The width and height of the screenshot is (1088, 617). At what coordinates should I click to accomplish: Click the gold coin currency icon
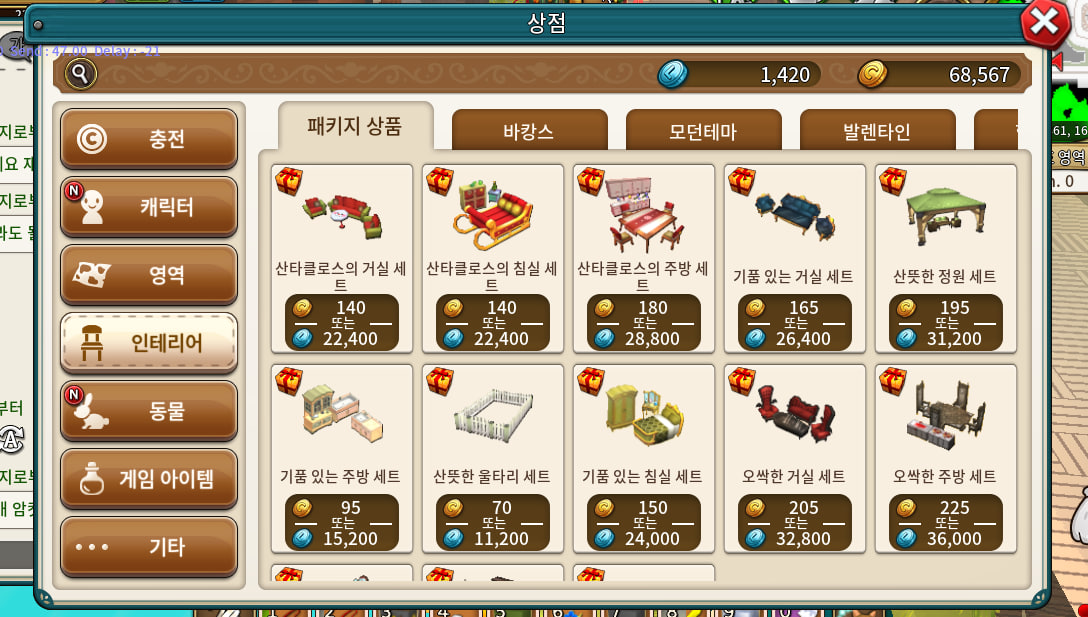[x=872, y=74]
